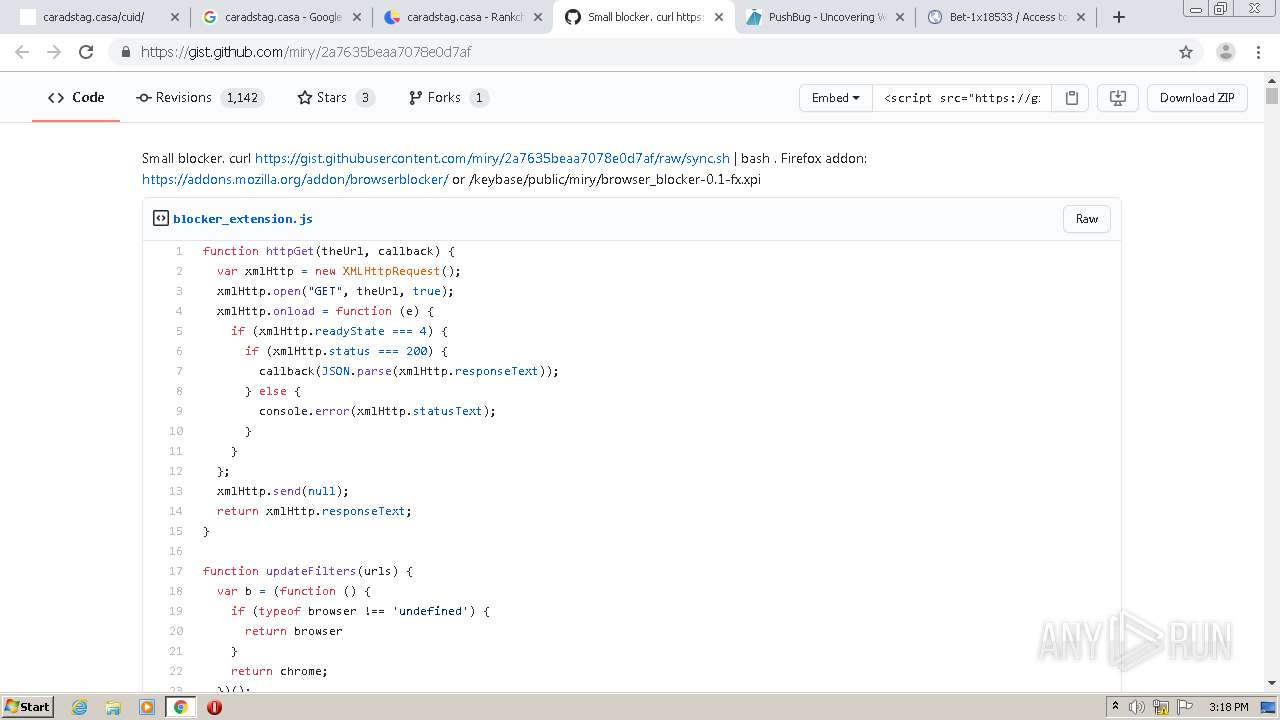Switch to the caradstag.casa - Rankchart tab
Viewport: 1280px width, 720px height.
[x=461, y=17]
